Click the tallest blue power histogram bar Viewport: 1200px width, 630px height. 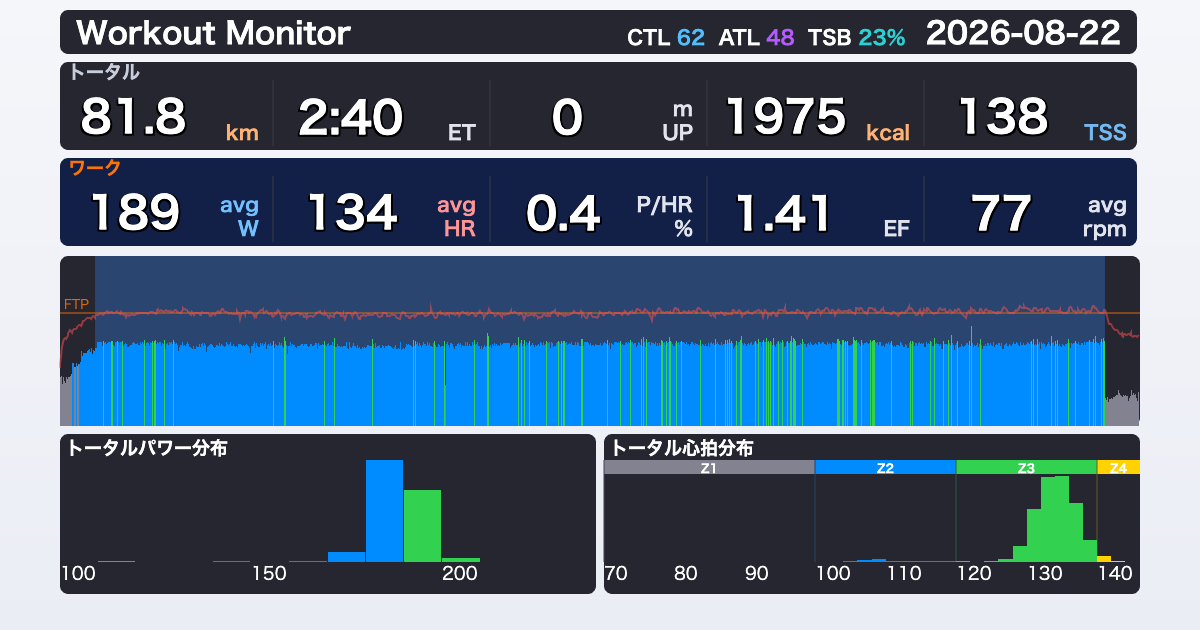pos(384,510)
